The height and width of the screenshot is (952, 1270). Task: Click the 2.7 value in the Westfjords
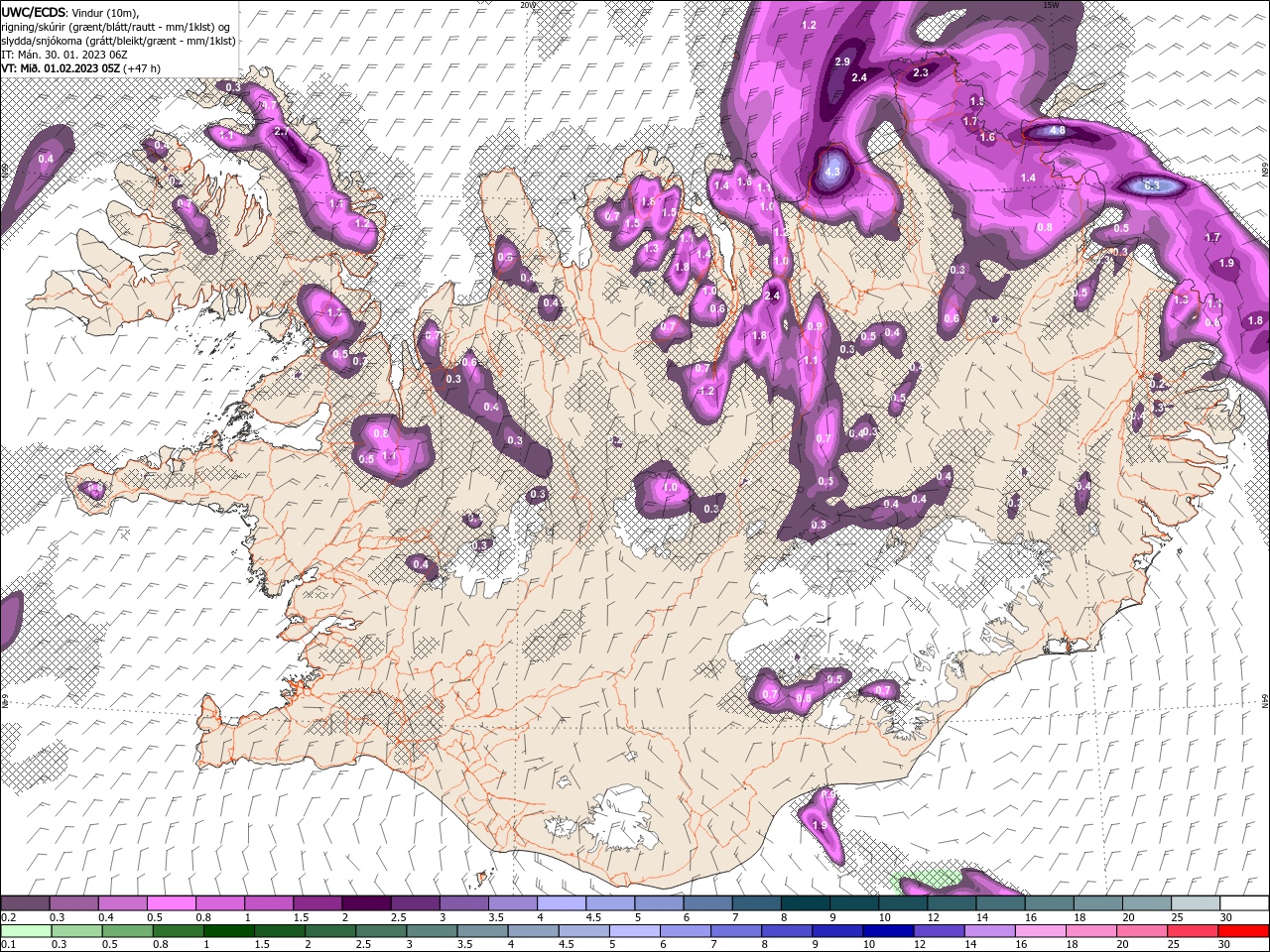281,132
